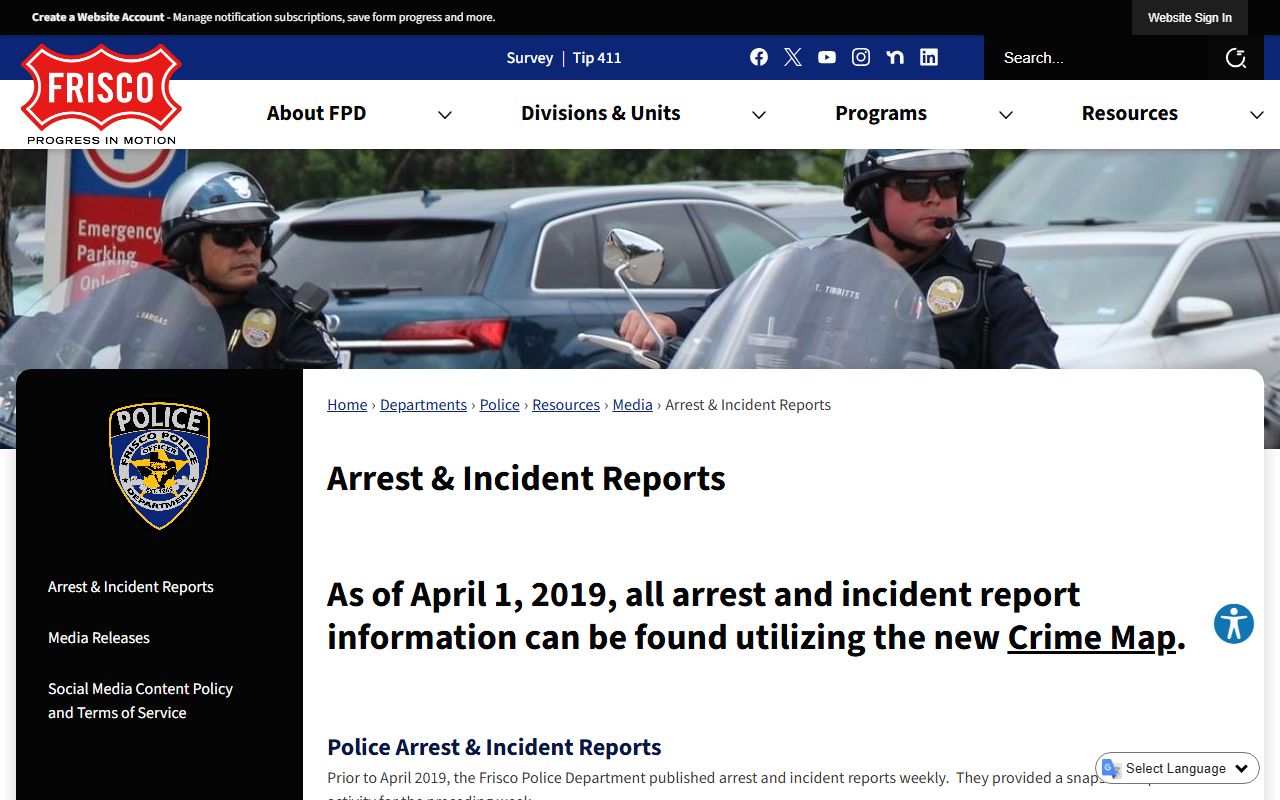The image size is (1280, 800).
Task: Open the accessibility options widget icon
Action: click(1234, 624)
